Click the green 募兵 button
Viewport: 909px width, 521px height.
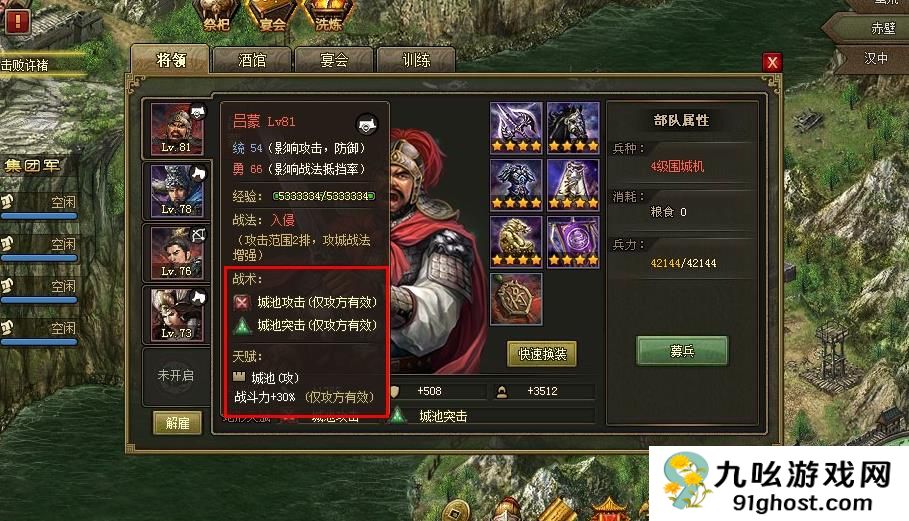pyautogui.click(x=682, y=351)
